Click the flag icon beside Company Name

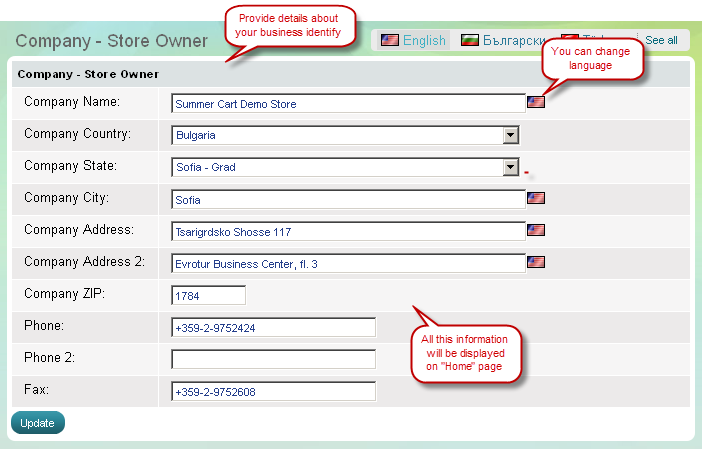point(536,103)
